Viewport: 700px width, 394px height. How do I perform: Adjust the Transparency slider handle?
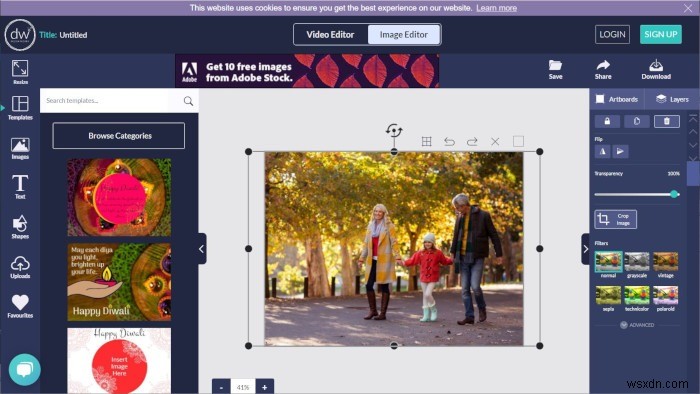coord(675,194)
